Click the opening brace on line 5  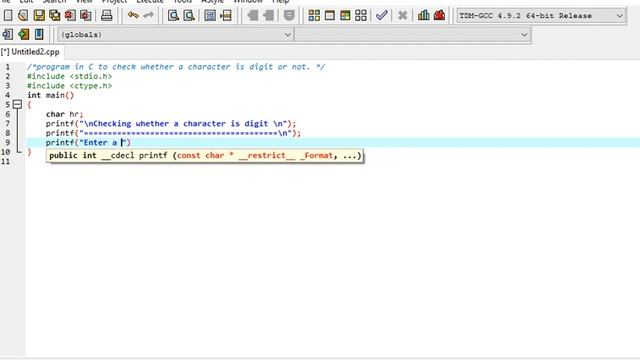29,104
